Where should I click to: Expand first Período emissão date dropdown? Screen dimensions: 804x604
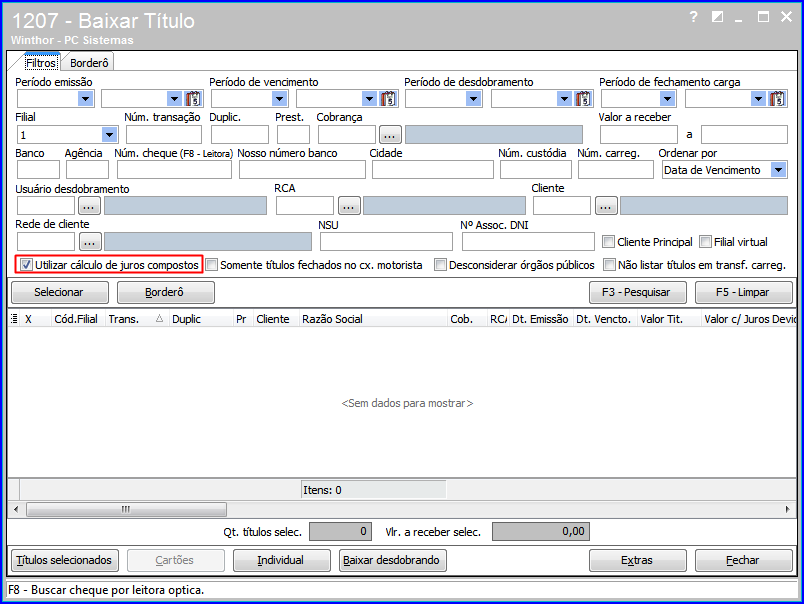coord(85,98)
